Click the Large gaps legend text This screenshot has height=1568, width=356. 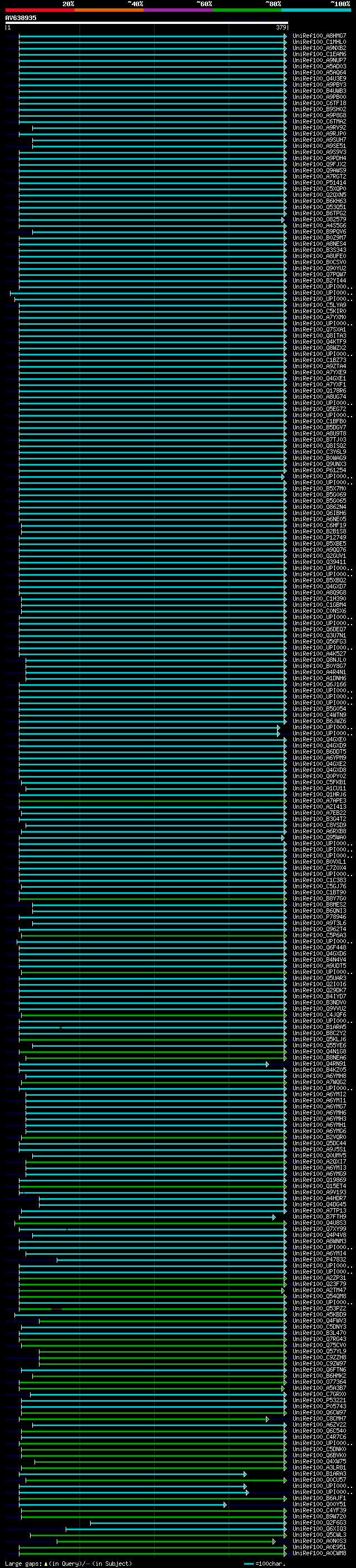coord(24,1564)
